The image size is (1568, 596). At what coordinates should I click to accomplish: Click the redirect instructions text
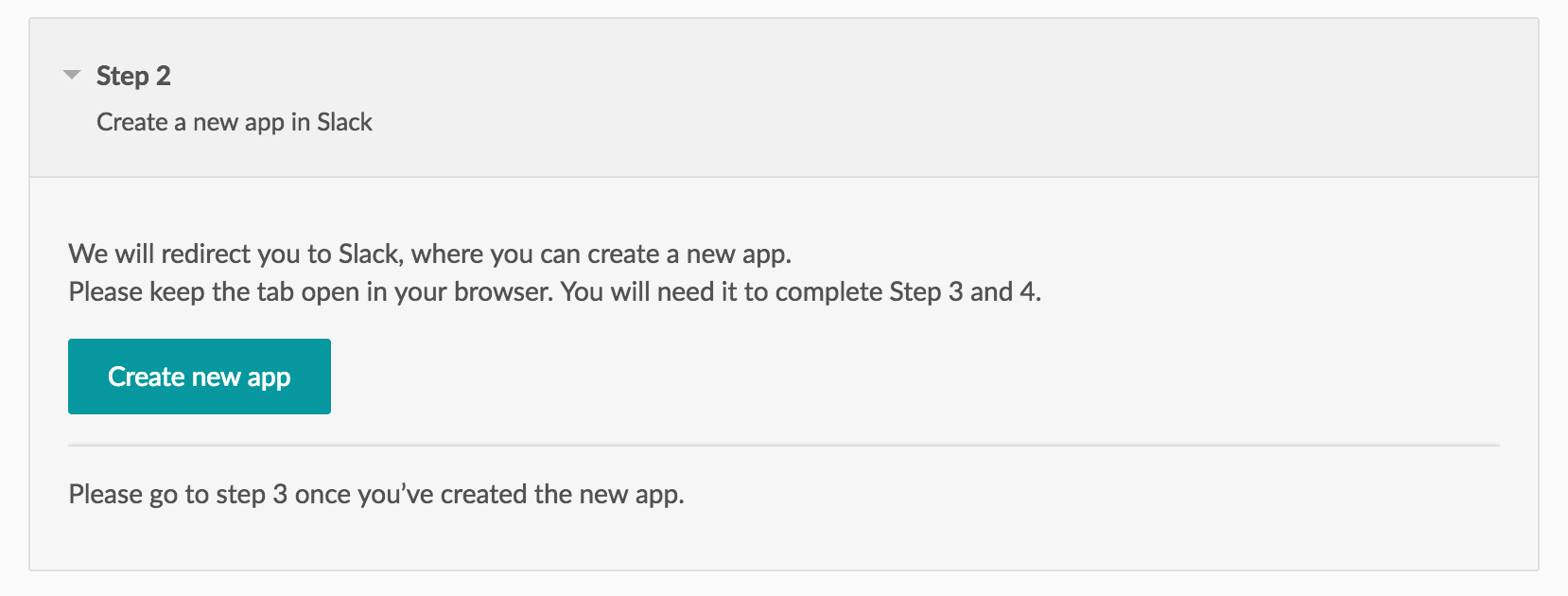pos(431,254)
